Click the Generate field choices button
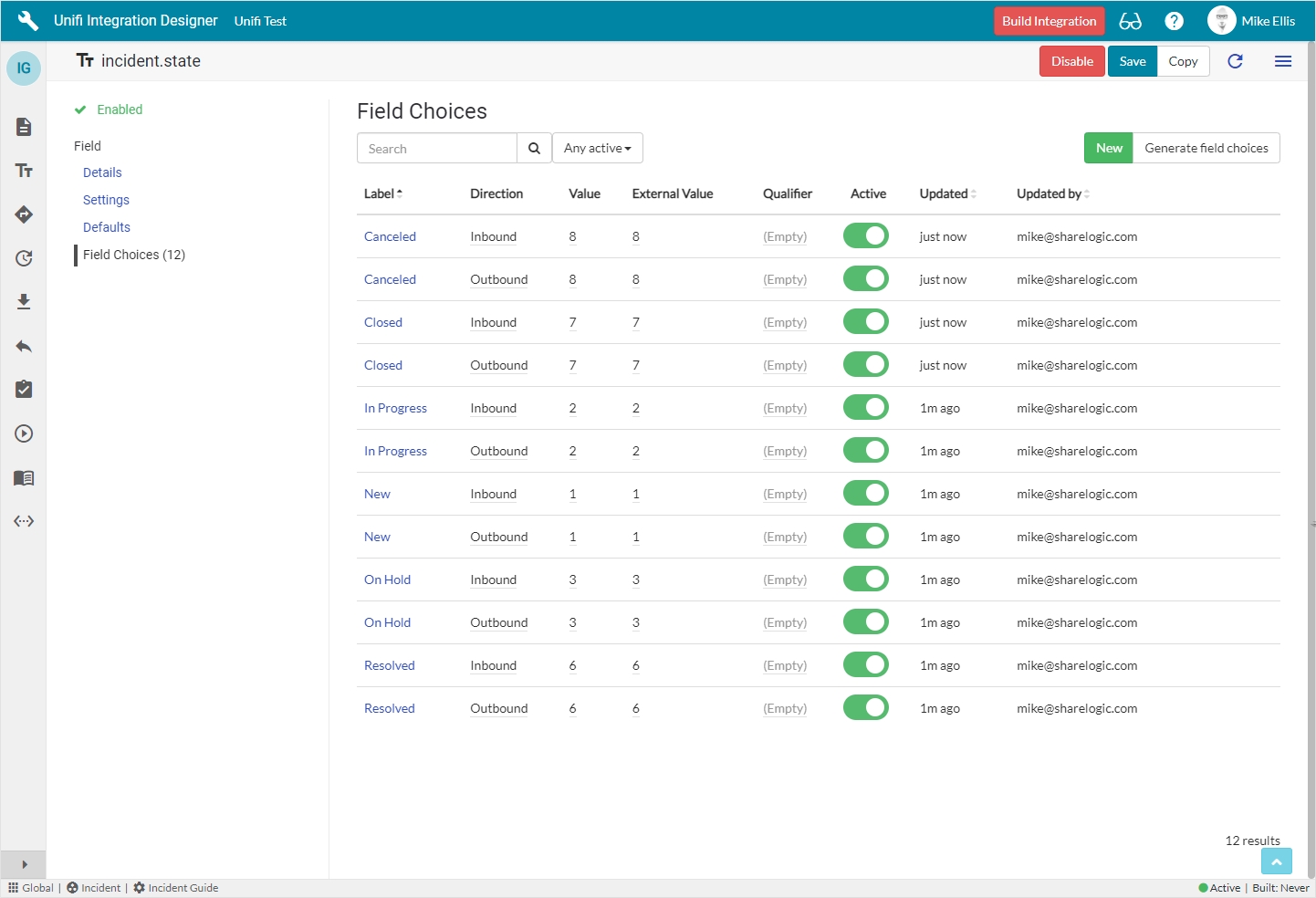This screenshot has height=898, width=1316. pos(1206,148)
